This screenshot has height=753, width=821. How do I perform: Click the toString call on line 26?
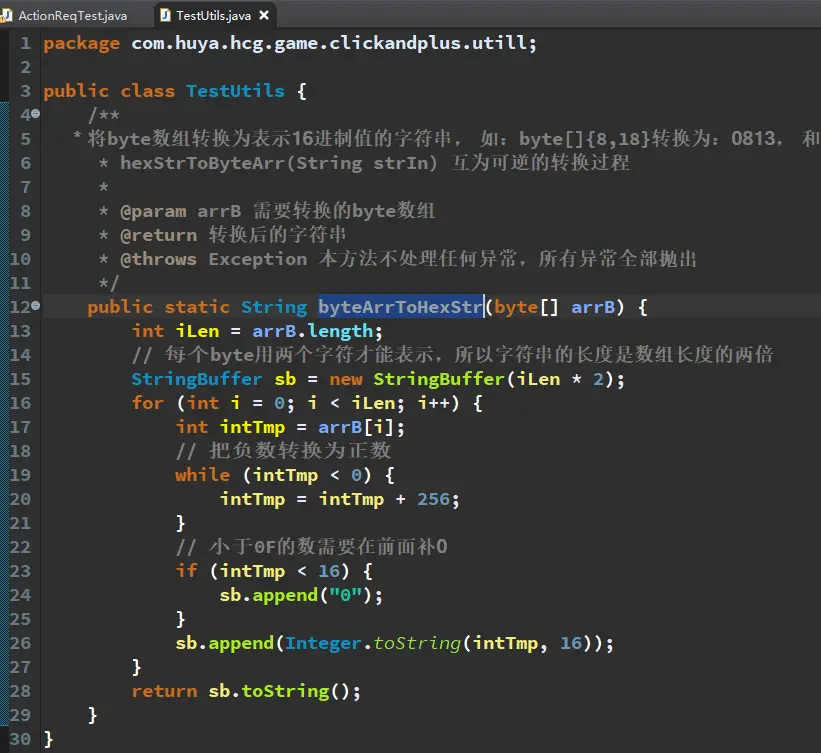(417, 643)
